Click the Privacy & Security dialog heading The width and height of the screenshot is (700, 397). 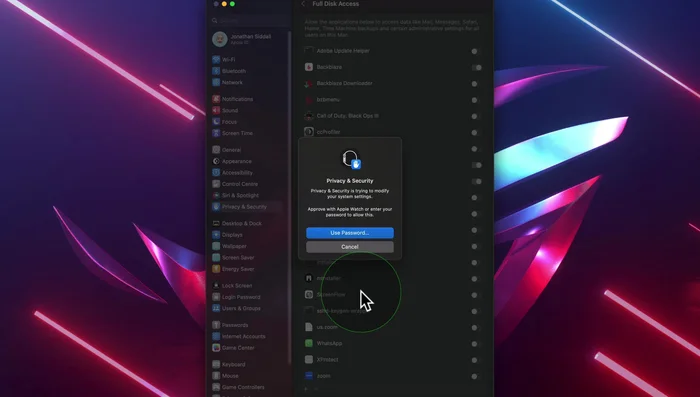pyautogui.click(x=350, y=181)
